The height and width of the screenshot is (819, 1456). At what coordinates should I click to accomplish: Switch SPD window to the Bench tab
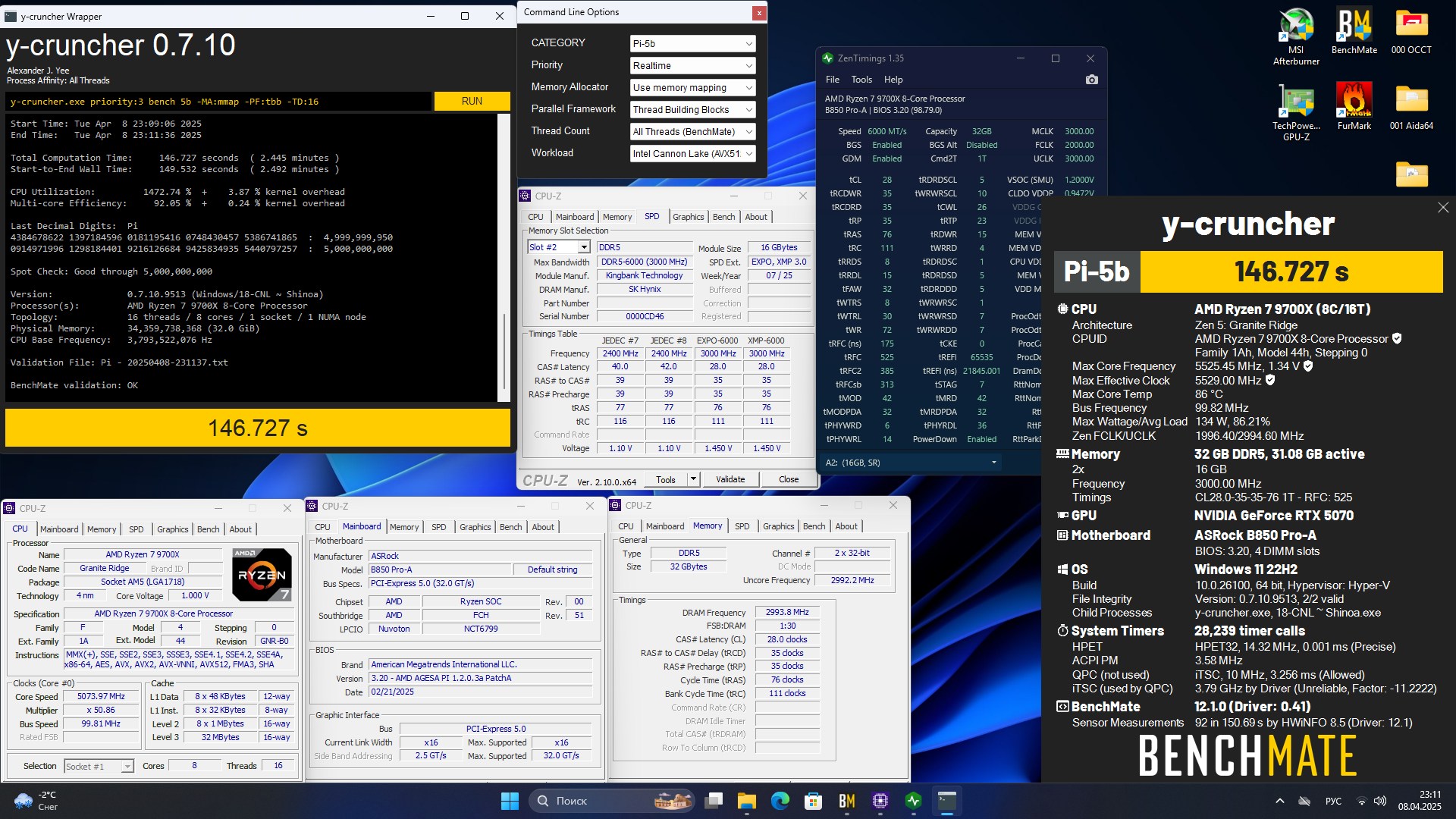[x=723, y=217]
